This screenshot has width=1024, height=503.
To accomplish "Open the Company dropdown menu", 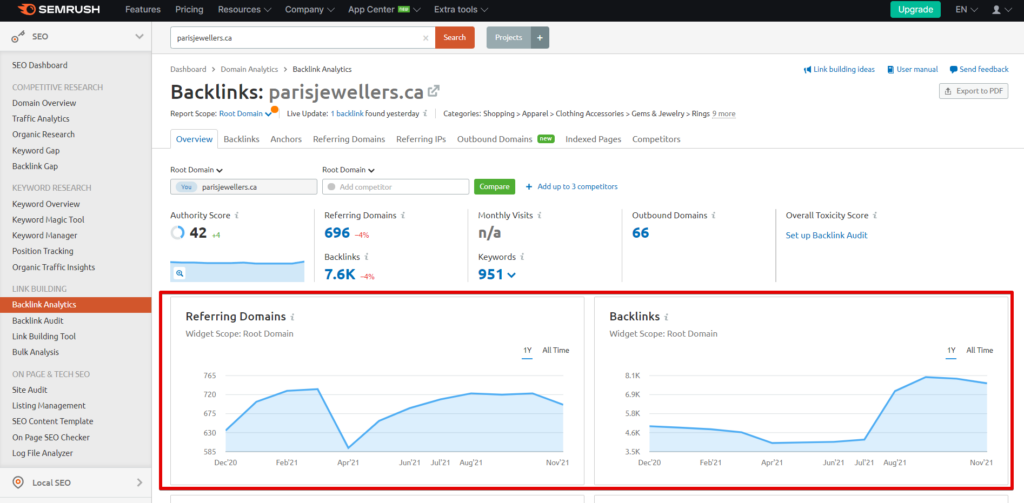I will [x=310, y=10].
